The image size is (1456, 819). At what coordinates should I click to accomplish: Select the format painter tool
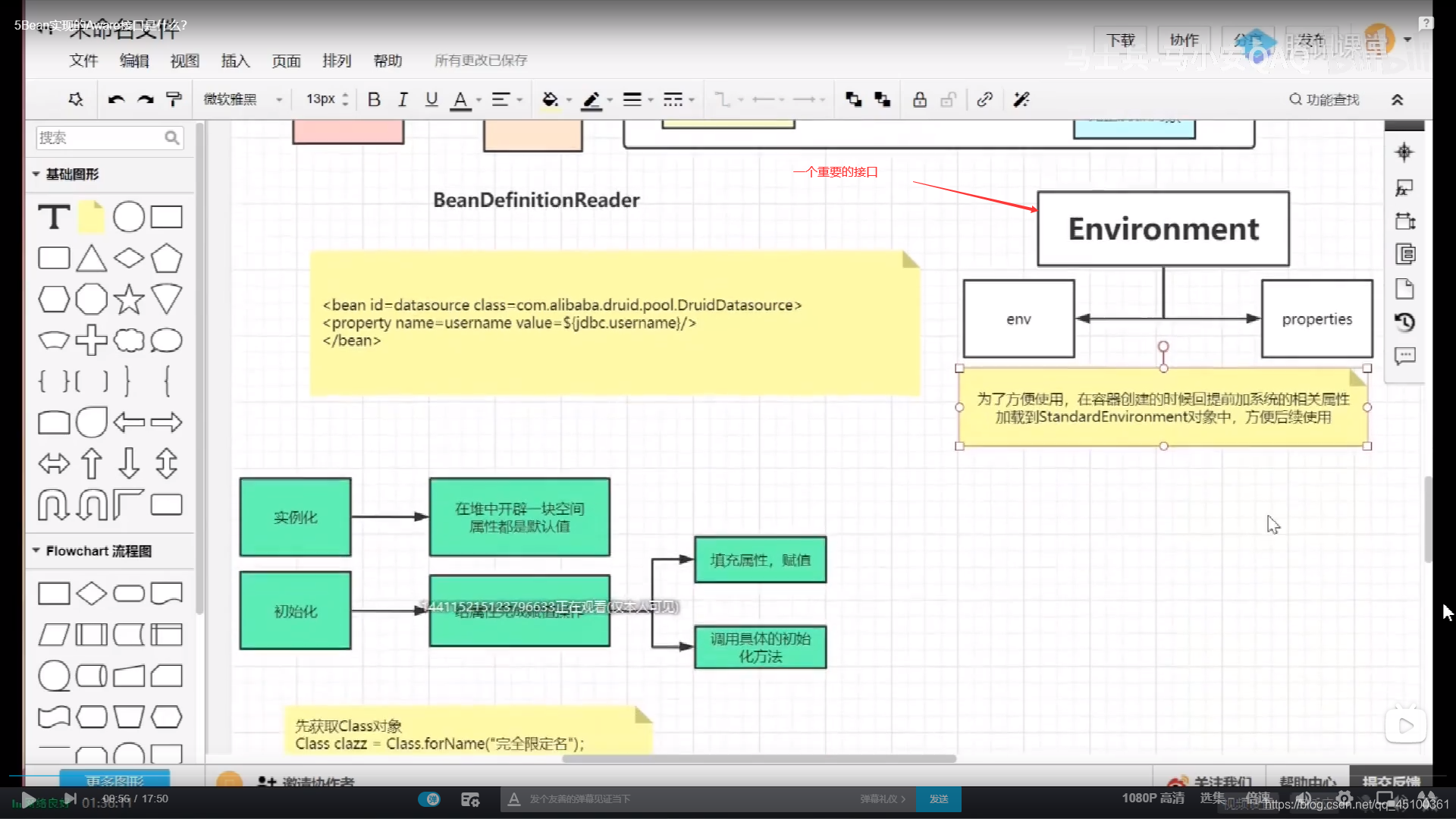tap(174, 99)
